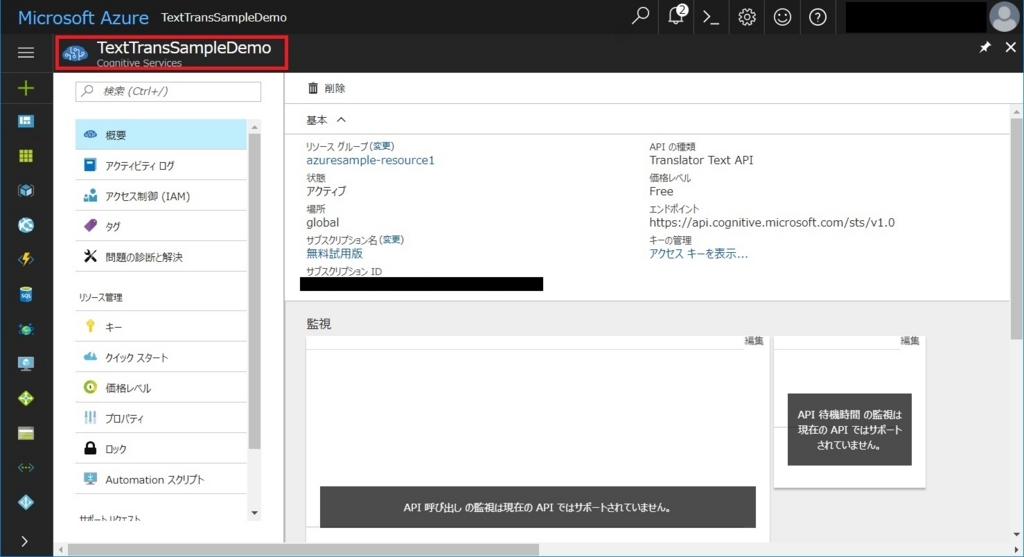The height and width of the screenshot is (557, 1024).
Task: Click the Microsoft Azure logo text
Action: [83, 17]
